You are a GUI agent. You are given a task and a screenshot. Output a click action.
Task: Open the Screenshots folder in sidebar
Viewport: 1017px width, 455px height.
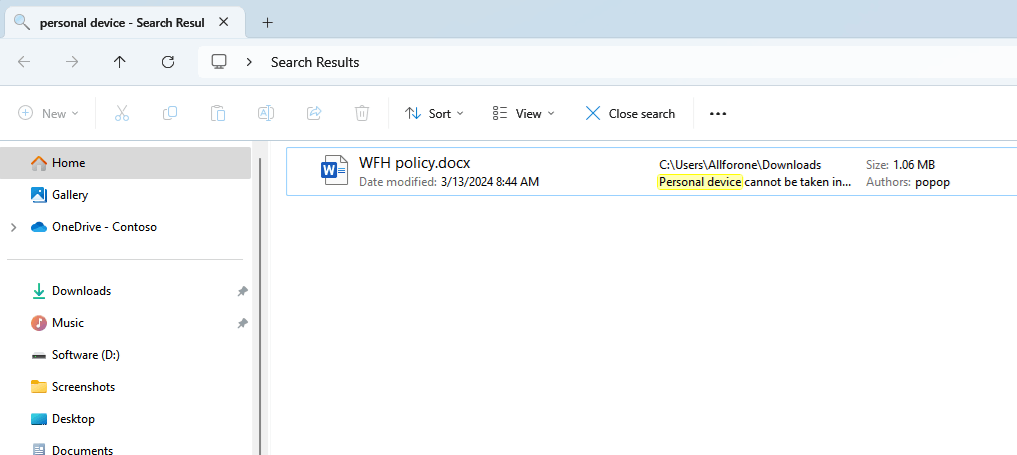(83, 387)
